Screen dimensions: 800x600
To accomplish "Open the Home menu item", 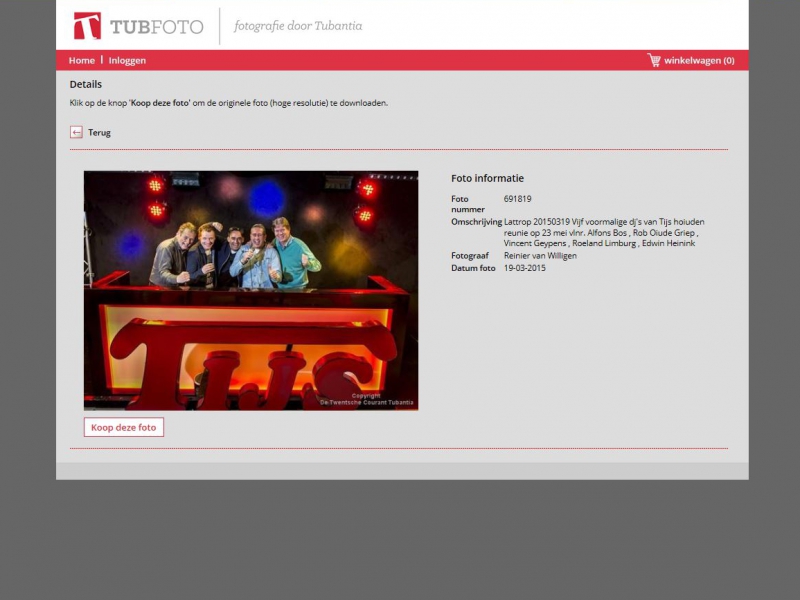I will (82, 60).
